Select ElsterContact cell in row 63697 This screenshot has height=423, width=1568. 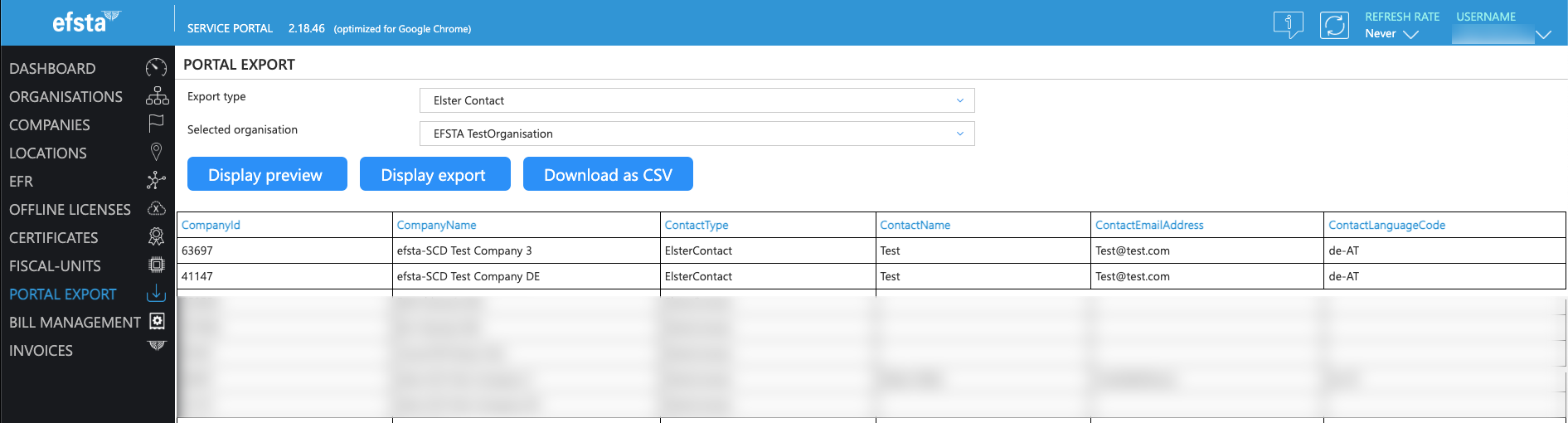768,250
